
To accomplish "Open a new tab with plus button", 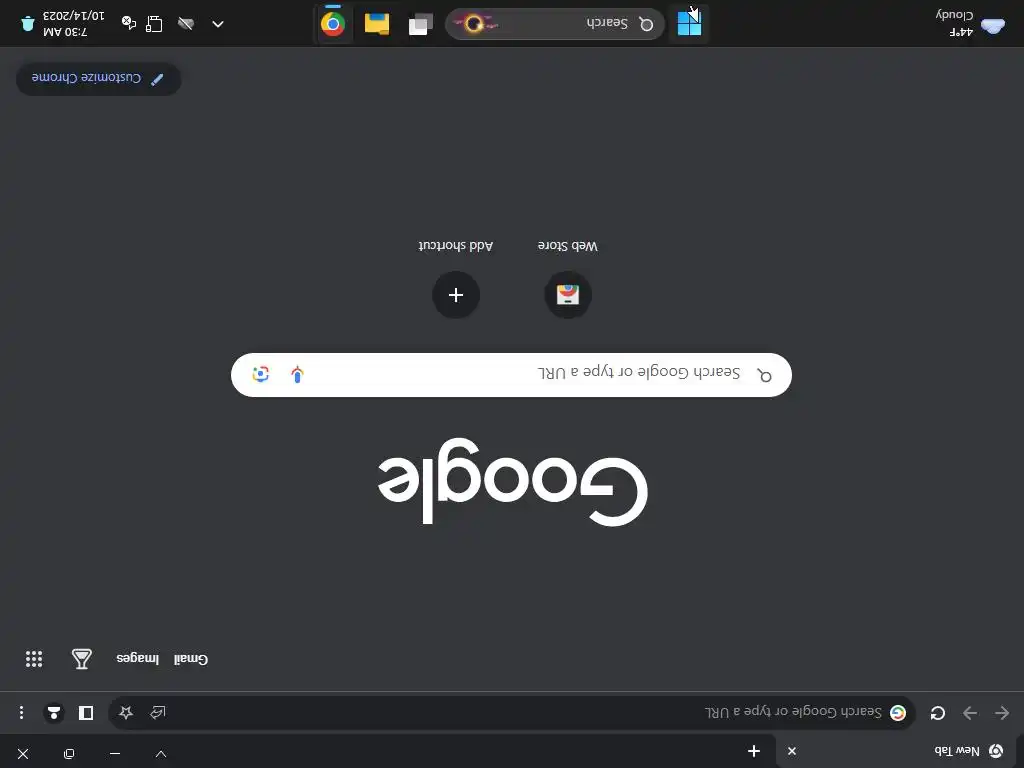I will click(x=754, y=751).
